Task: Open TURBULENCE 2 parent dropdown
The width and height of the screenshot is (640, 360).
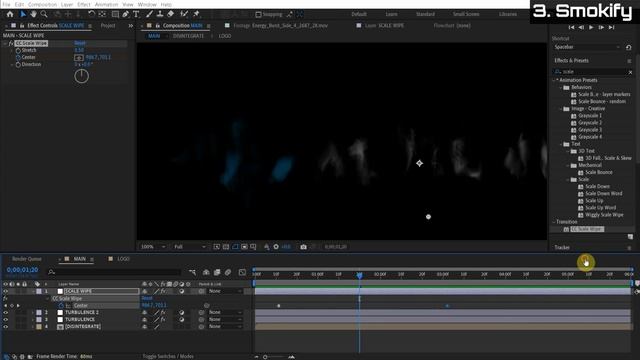Action: click(225, 313)
